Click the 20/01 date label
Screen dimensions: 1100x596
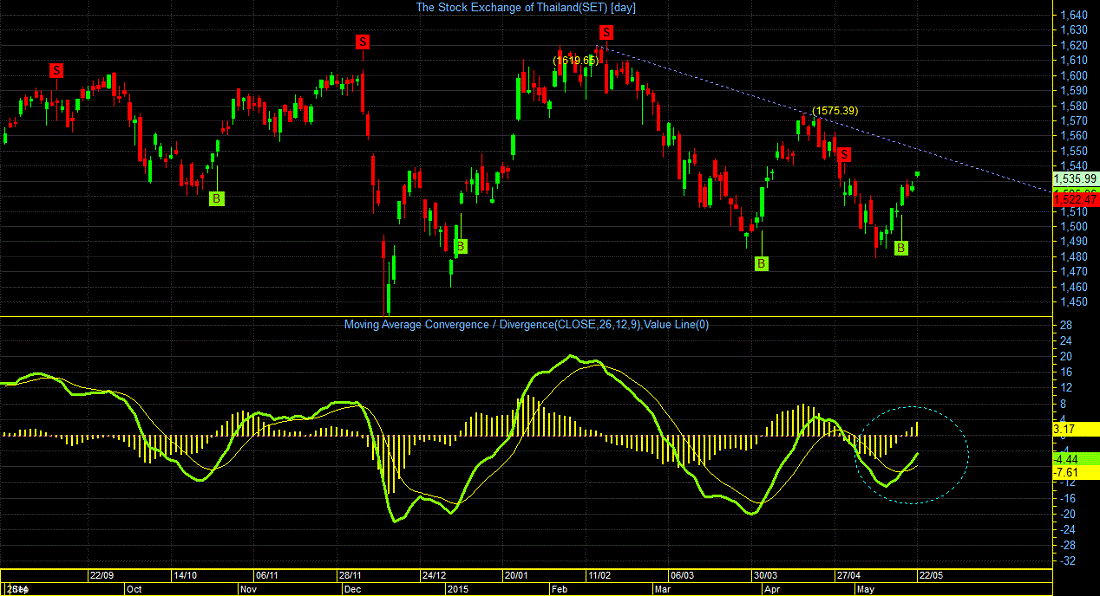[x=516, y=576]
